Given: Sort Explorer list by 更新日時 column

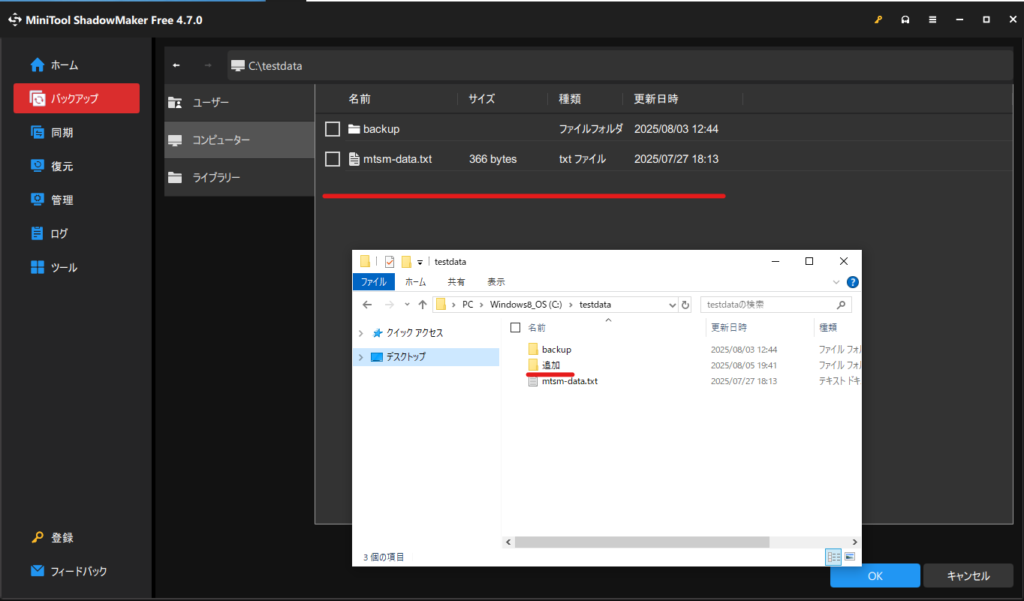Looking at the screenshot, I should point(729,327).
